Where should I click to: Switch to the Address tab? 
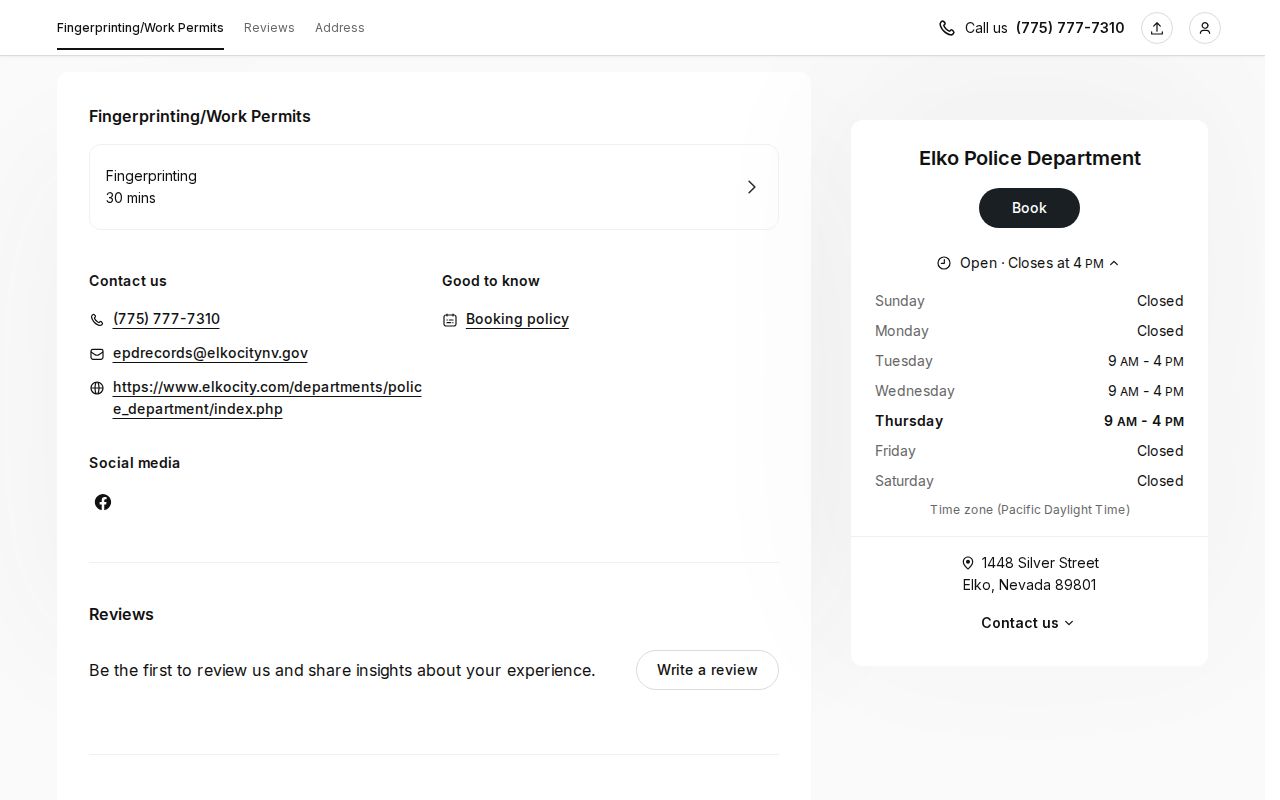340,27
